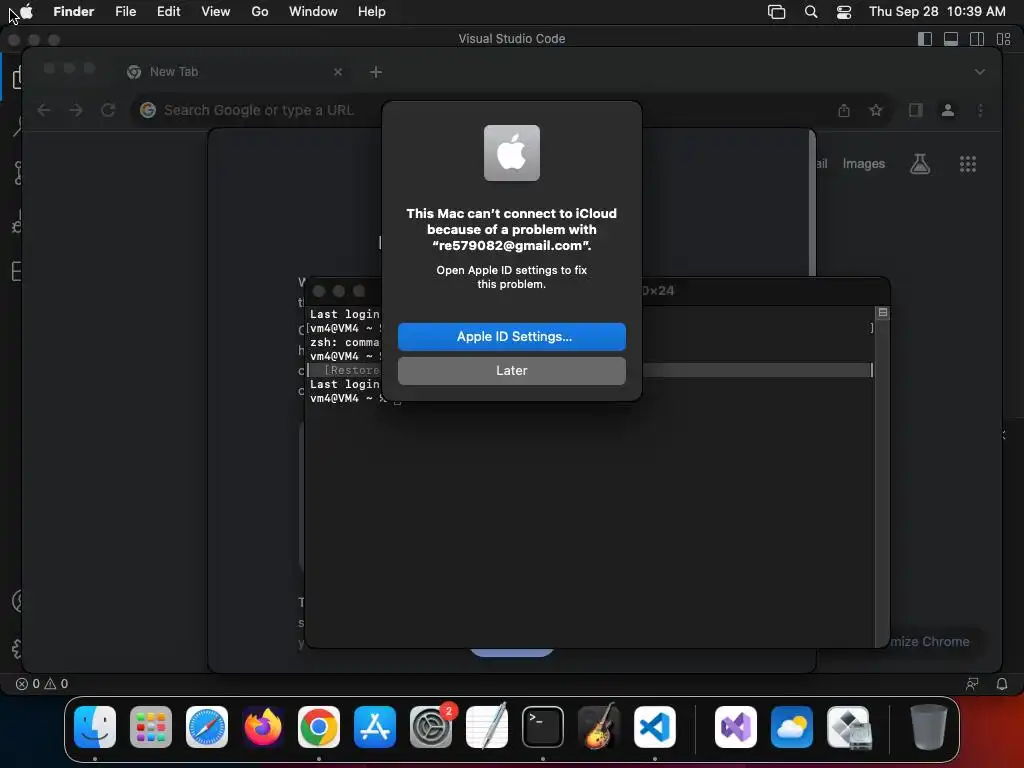Open Control Center in menu bar
The height and width of the screenshot is (768, 1024).
pyautogui.click(x=844, y=11)
